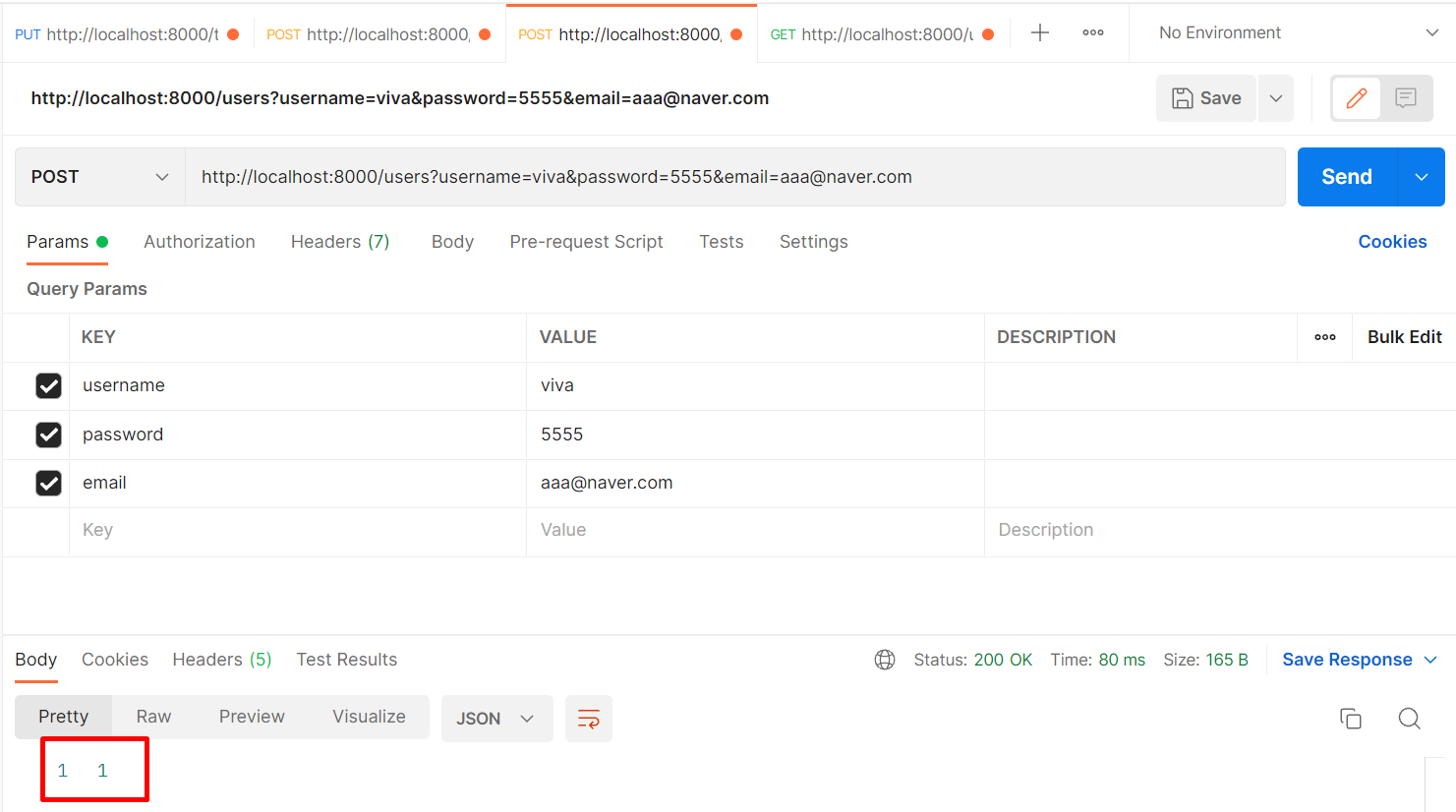Screen dimensions: 1456x812
Task: Click the pencil edit icon
Action: tap(1357, 97)
